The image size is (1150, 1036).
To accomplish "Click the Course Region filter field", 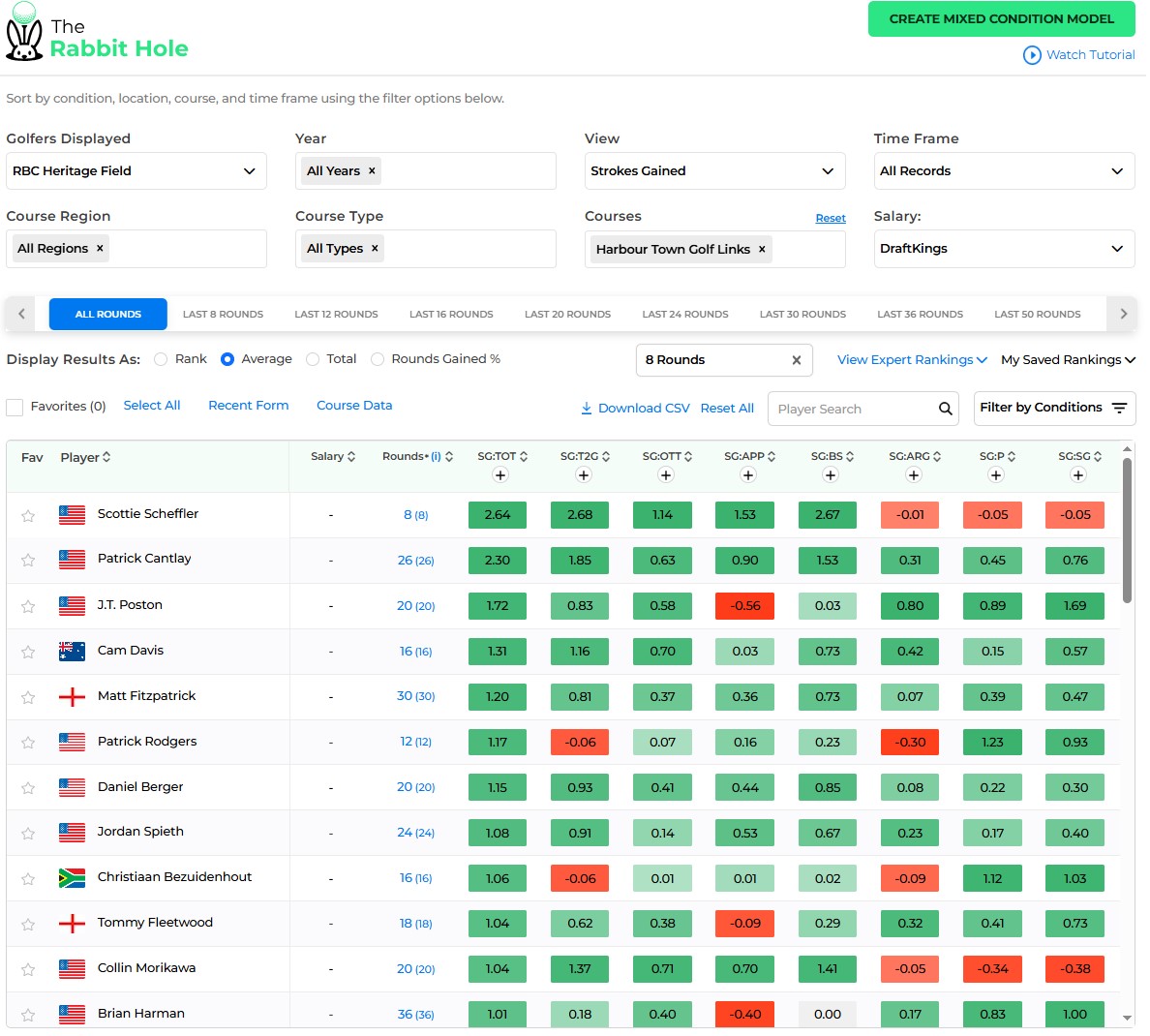I will coord(136,250).
